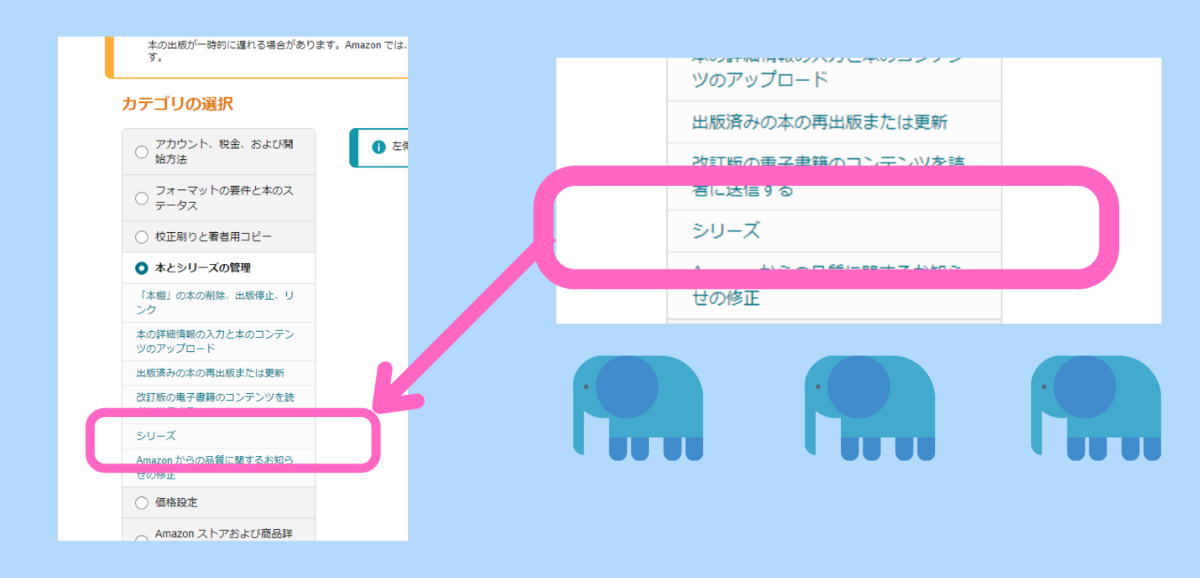The image size is (1200, 578).
Task: Open Amazon からの品質に関するお知らせの修正 in small list
Action: click(215, 466)
